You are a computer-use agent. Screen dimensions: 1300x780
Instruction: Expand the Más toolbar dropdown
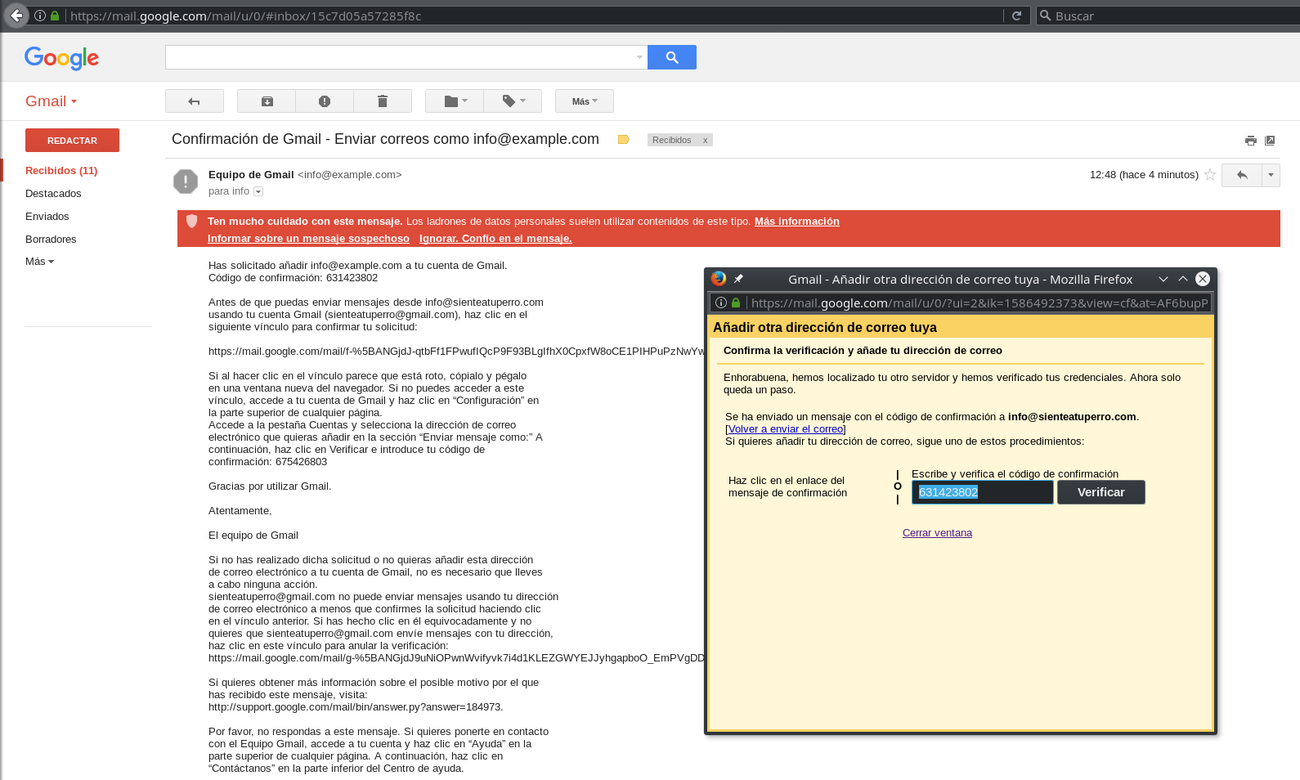pos(584,101)
